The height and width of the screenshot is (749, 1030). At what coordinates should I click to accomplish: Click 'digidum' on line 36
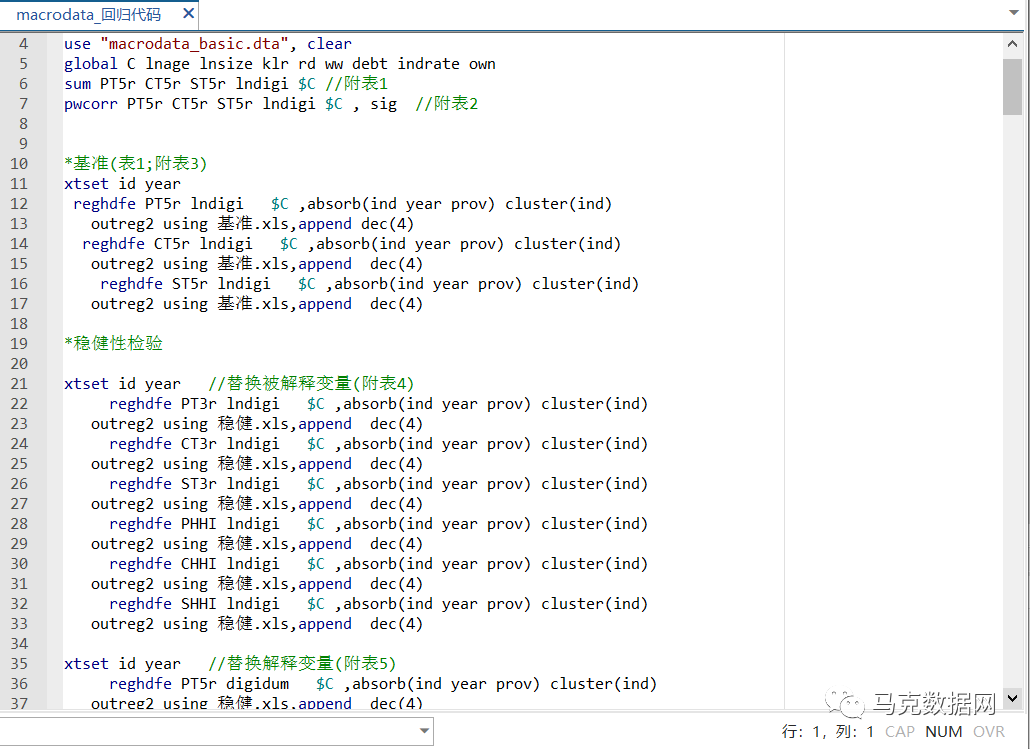pyautogui.click(x=258, y=684)
